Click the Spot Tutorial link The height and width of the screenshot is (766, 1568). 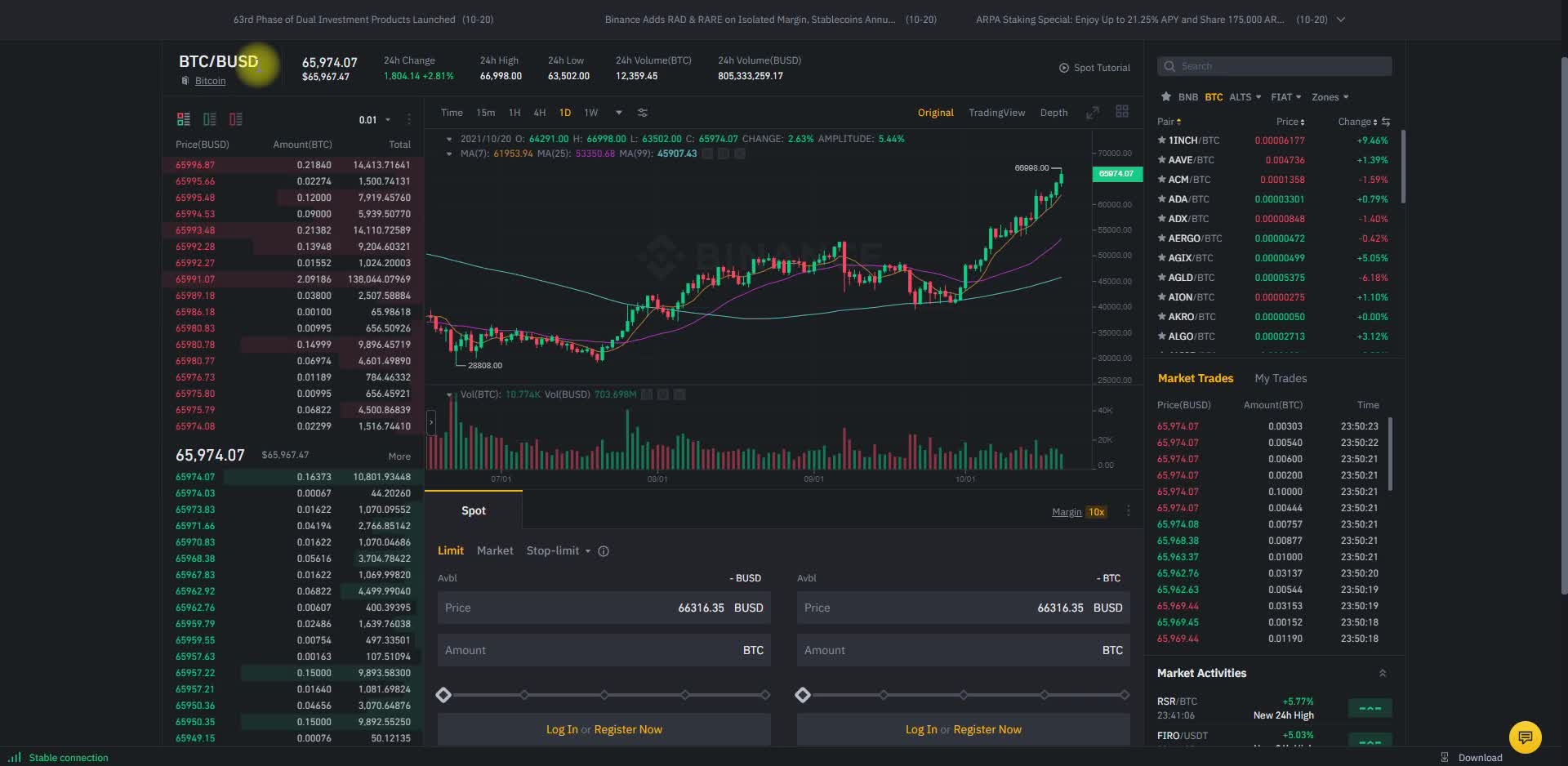pyautogui.click(x=1094, y=68)
